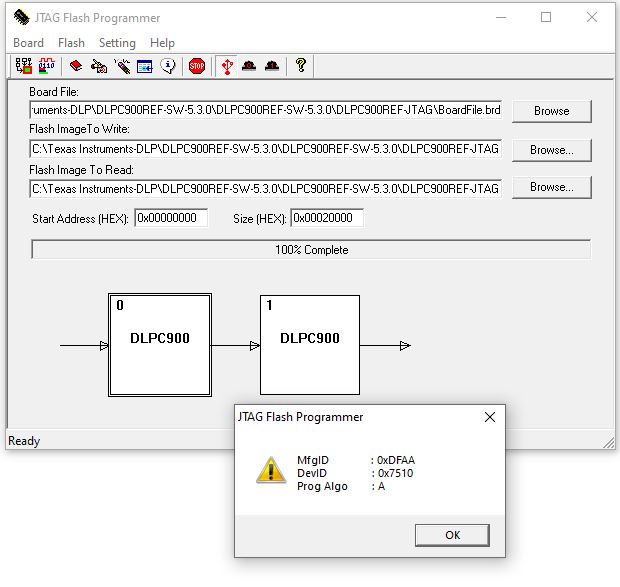Open the Help menu
The height and width of the screenshot is (587, 620).
(162, 43)
